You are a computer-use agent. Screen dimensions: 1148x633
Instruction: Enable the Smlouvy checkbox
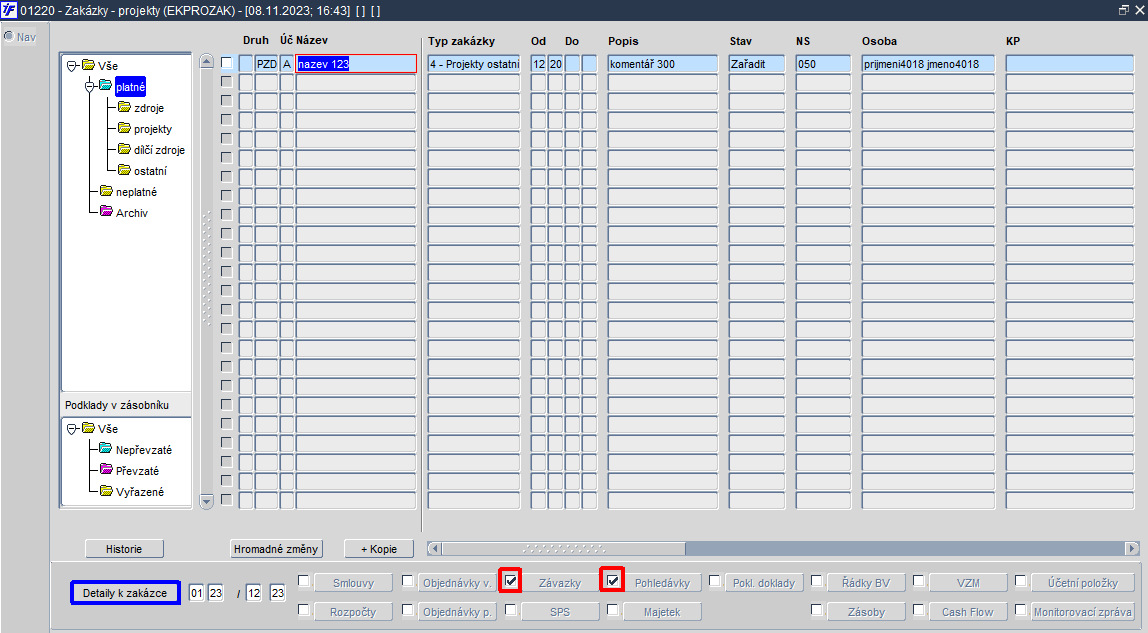click(x=304, y=580)
